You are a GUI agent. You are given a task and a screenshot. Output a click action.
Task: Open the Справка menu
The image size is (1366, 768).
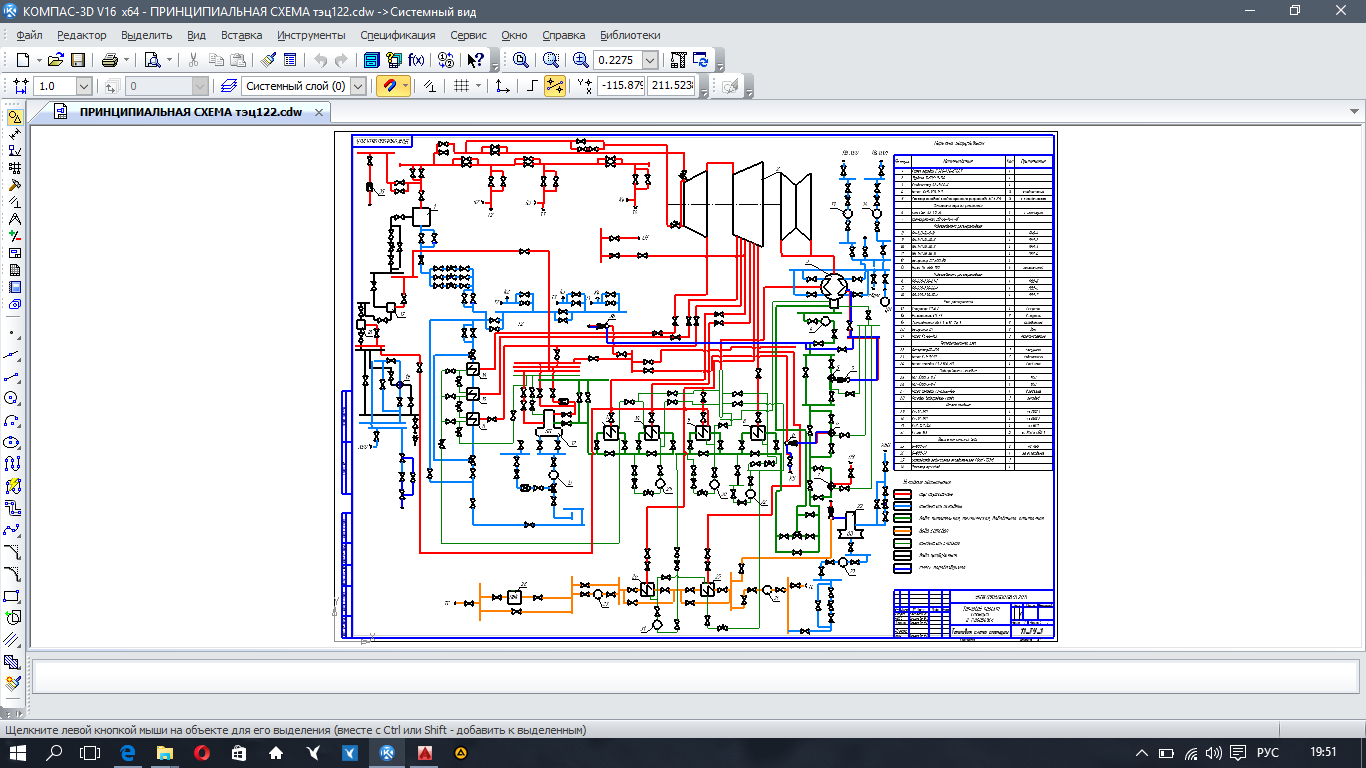[x=563, y=35]
